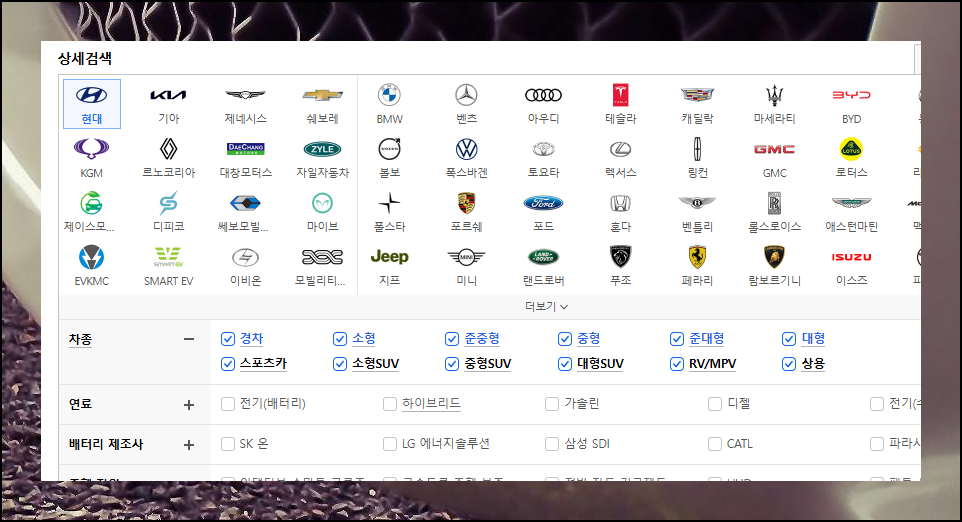The width and height of the screenshot is (962, 522).
Task: Choose the Jeep (지프) logo
Action: [x=390, y=257]
